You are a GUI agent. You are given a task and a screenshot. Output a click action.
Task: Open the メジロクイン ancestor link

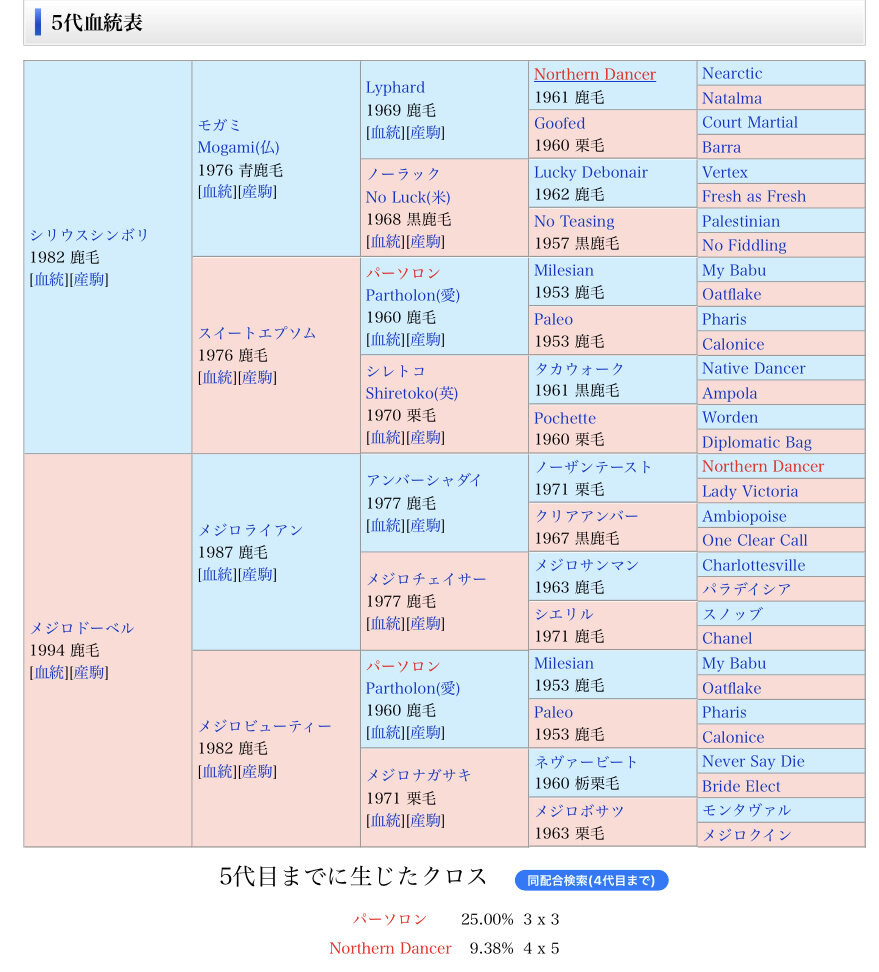[x=746, y=835]
